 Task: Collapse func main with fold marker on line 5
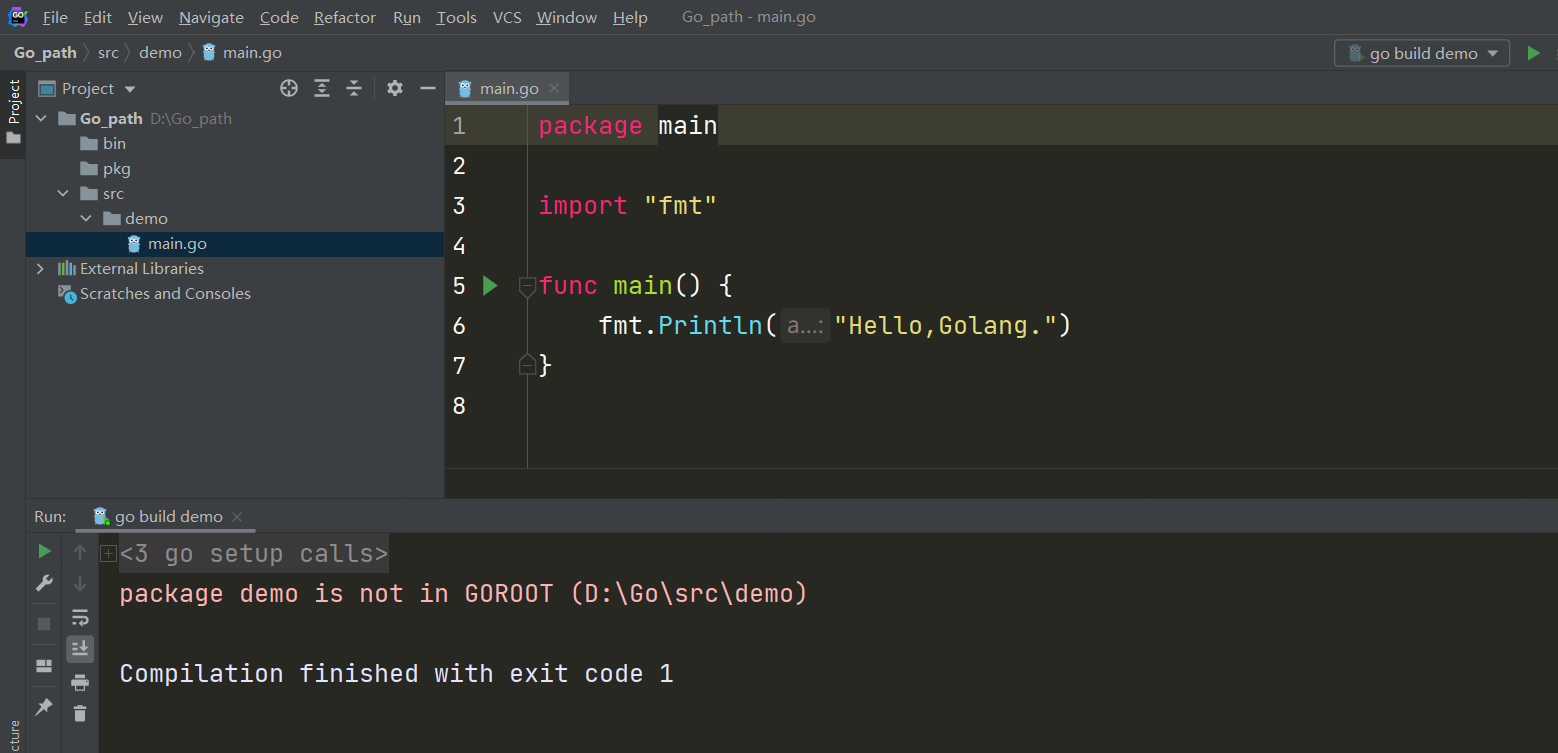[527, 286]
